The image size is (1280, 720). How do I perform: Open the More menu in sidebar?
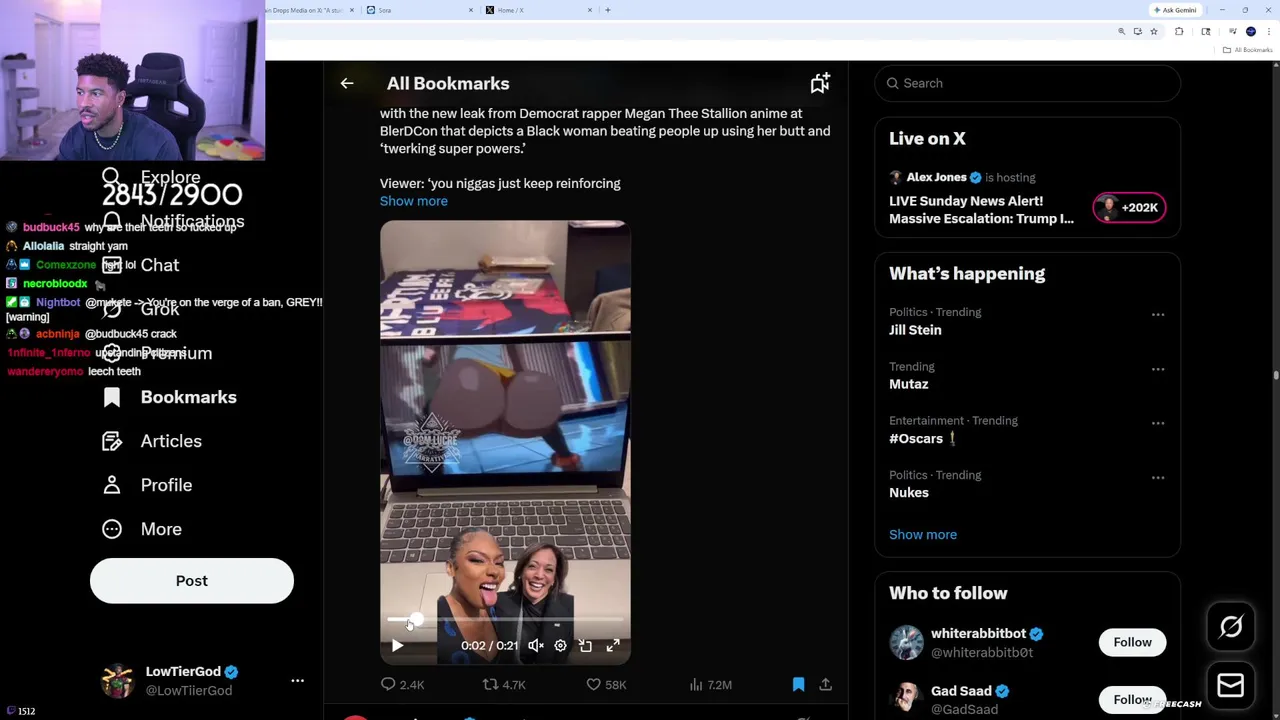click(142, 529)
